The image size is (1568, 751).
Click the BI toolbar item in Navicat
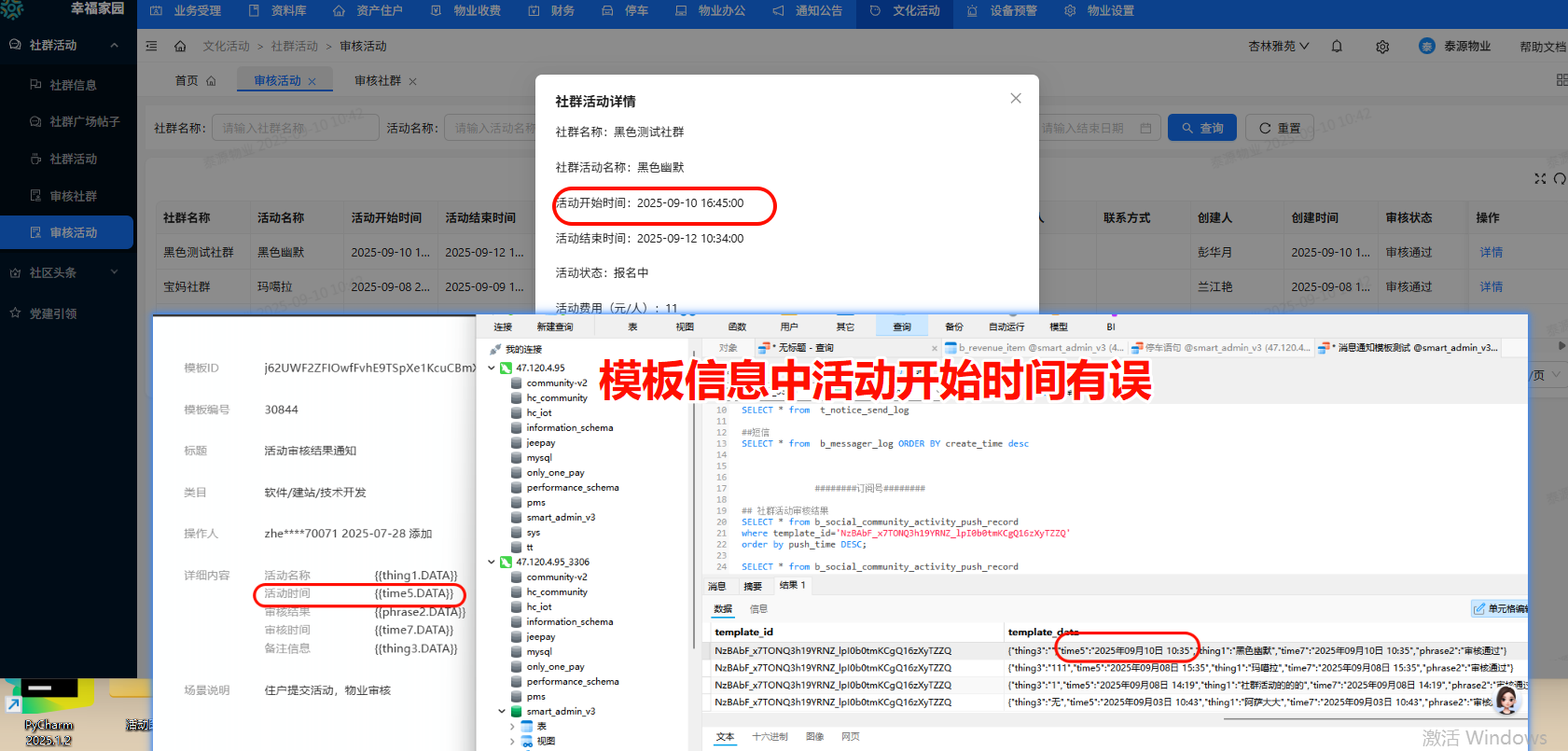coord(1111,327)
